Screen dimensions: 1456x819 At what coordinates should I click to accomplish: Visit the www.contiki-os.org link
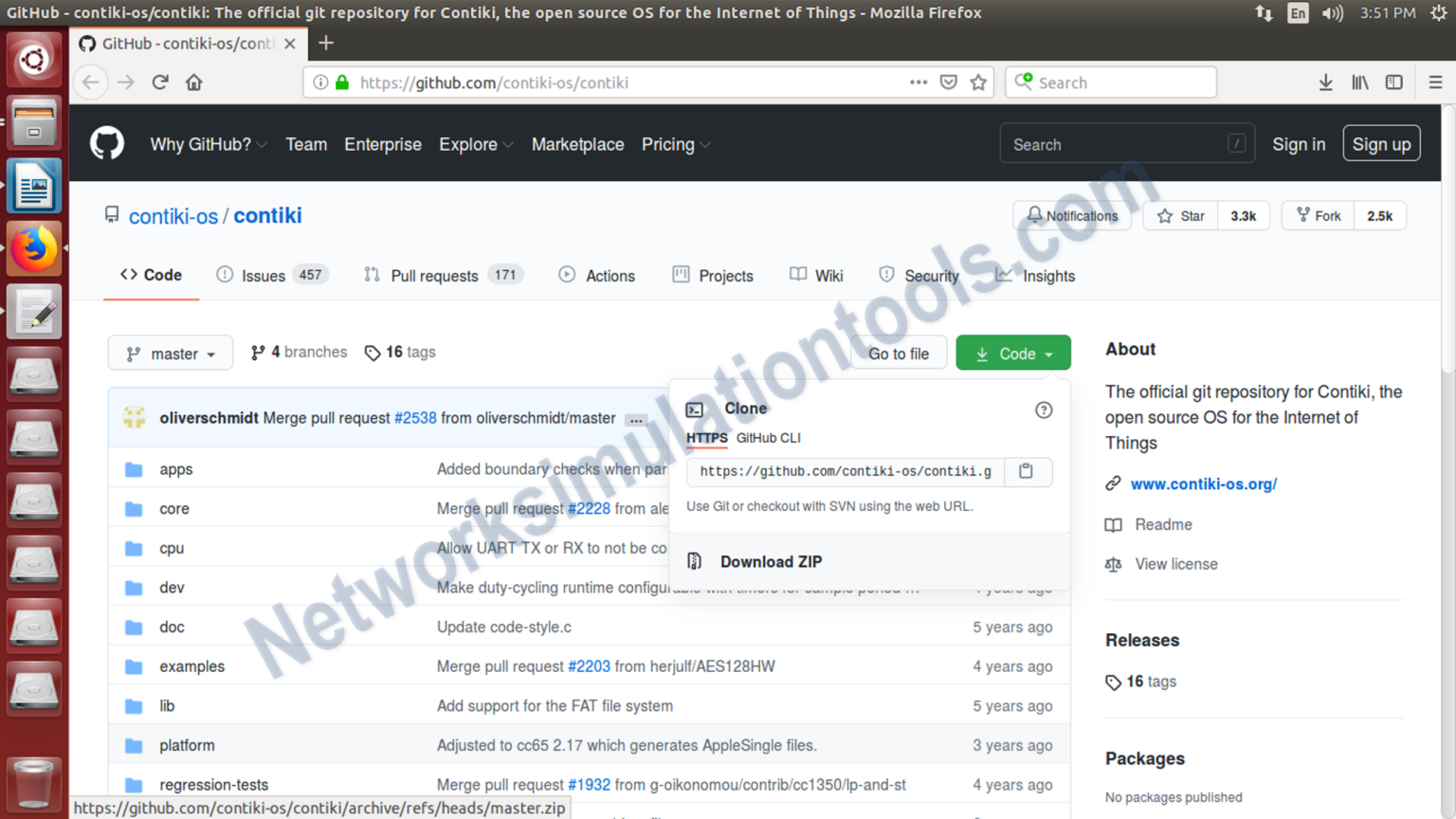[1203, 483]
